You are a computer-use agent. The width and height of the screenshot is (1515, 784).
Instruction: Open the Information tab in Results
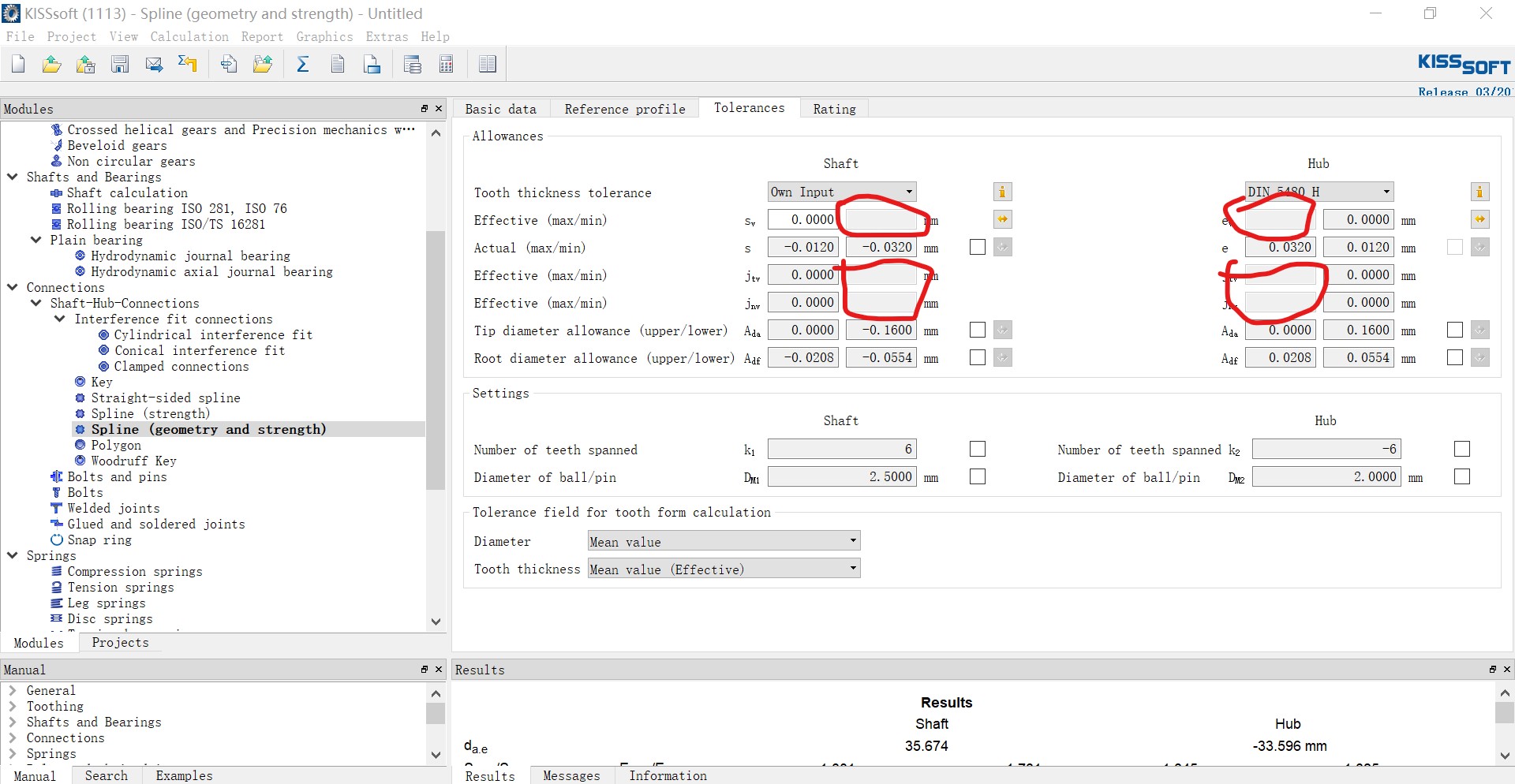(668, 775)
